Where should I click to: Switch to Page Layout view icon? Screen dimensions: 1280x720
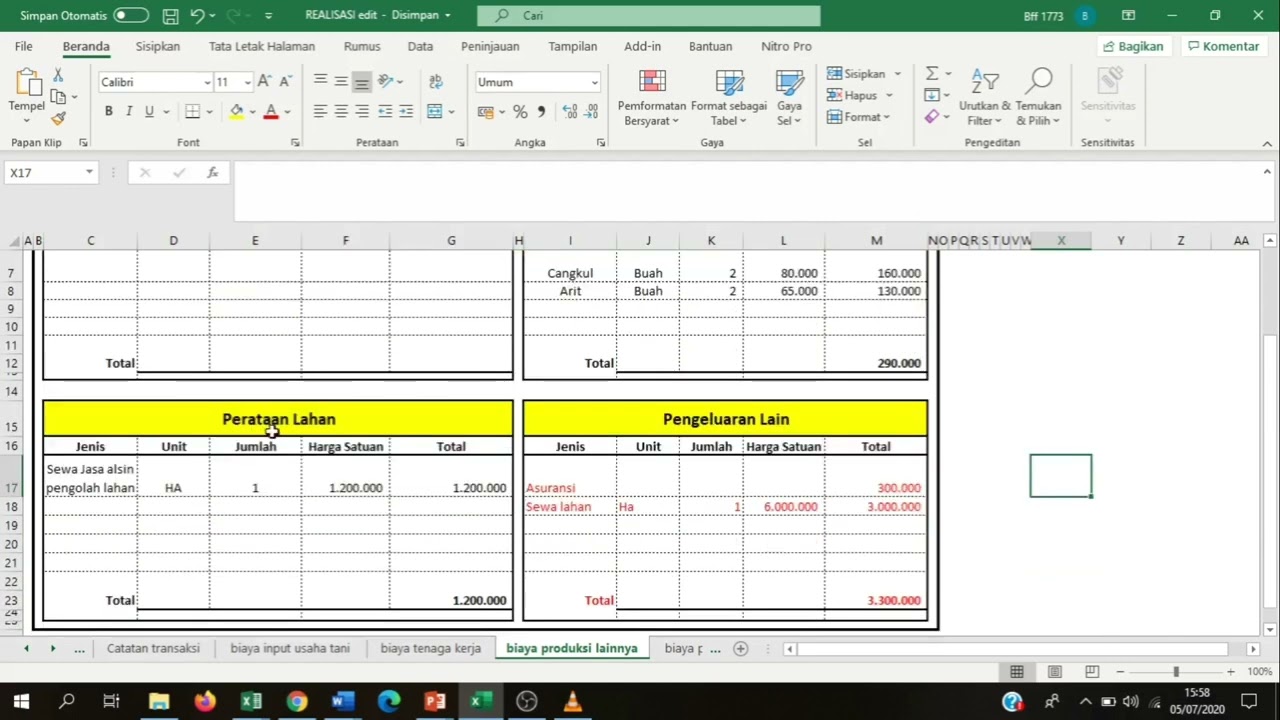(1055, 672)
